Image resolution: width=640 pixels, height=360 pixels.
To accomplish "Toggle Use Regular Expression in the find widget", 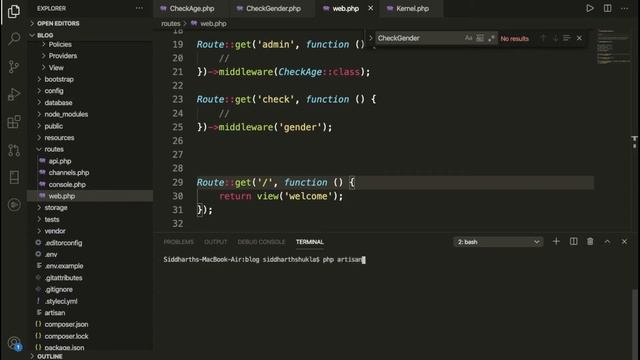I will 491,38.
